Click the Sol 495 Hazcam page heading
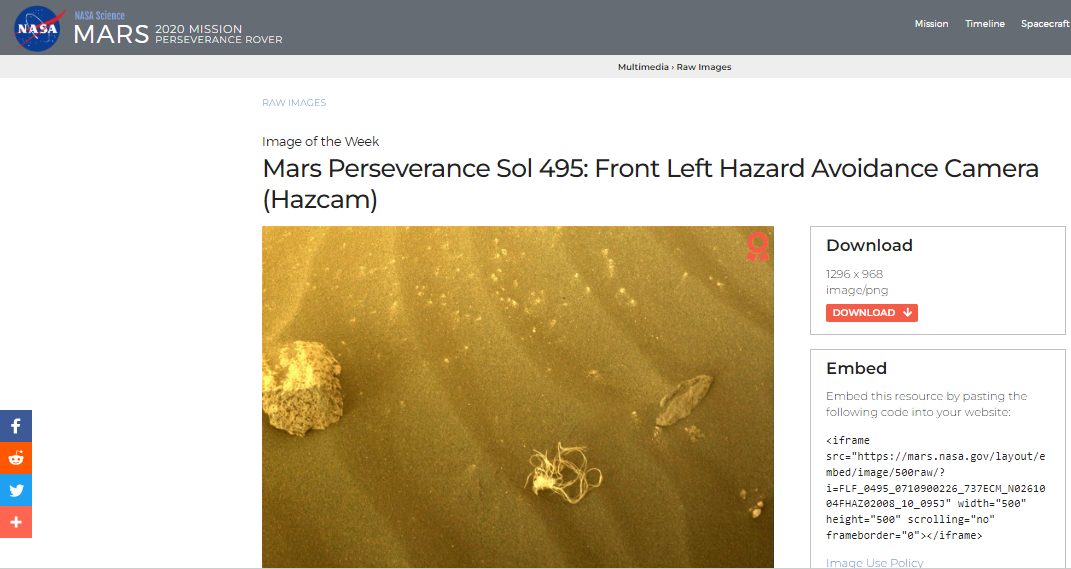The width and height of the screenshot is (1071, 569). 650,184
